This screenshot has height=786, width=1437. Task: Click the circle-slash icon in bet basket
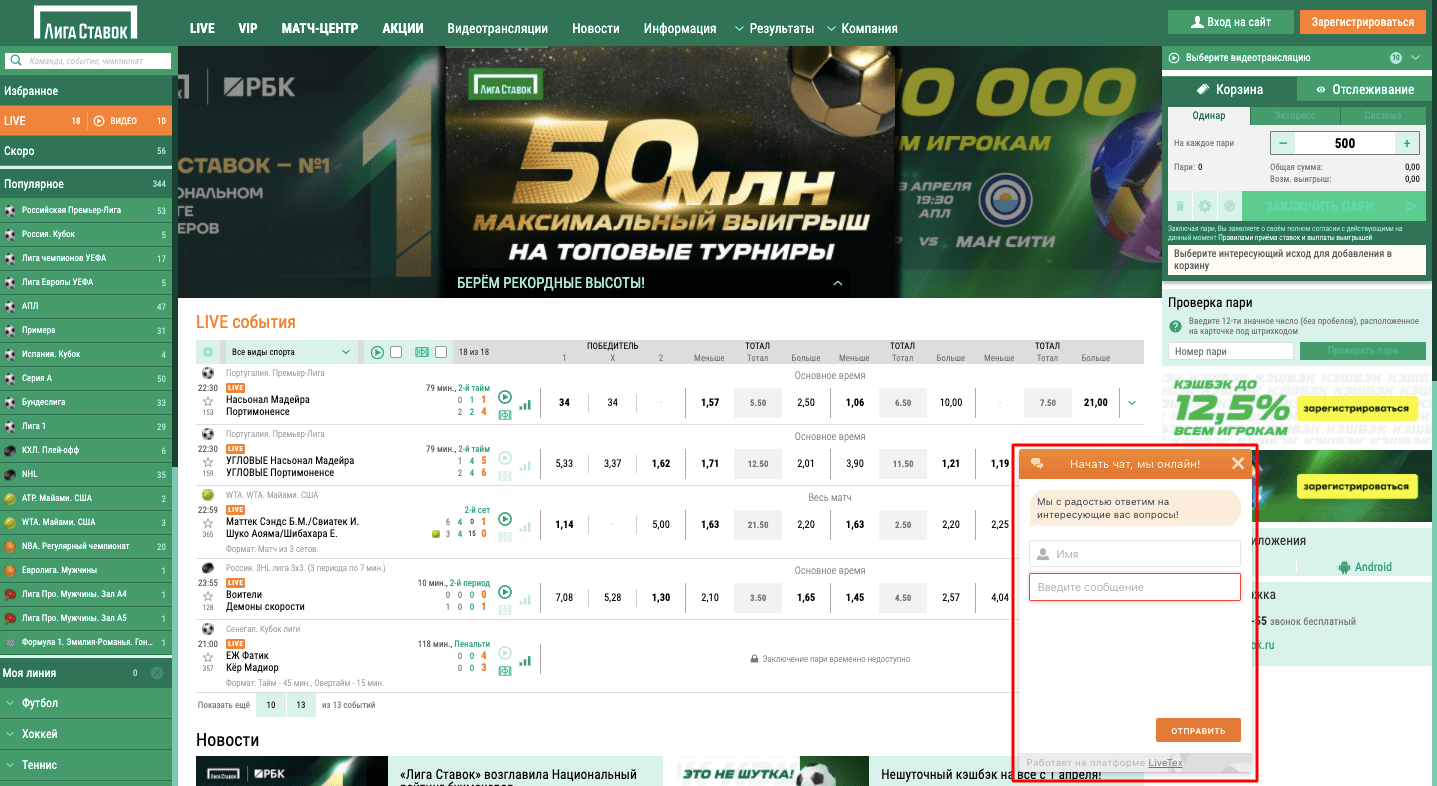tap(1229, 206)
